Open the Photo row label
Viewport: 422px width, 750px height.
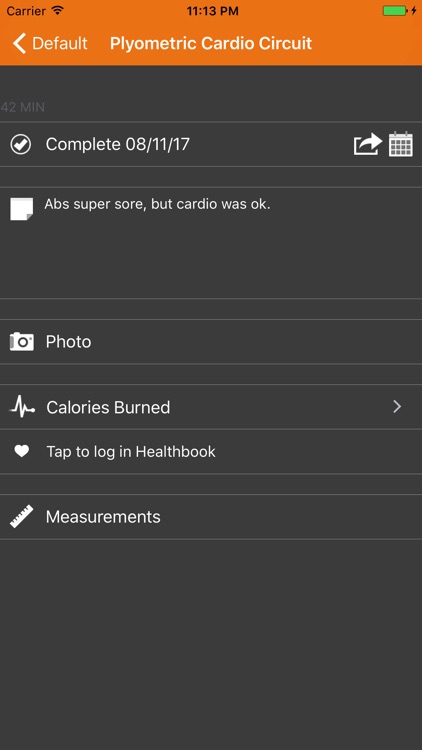68,342
